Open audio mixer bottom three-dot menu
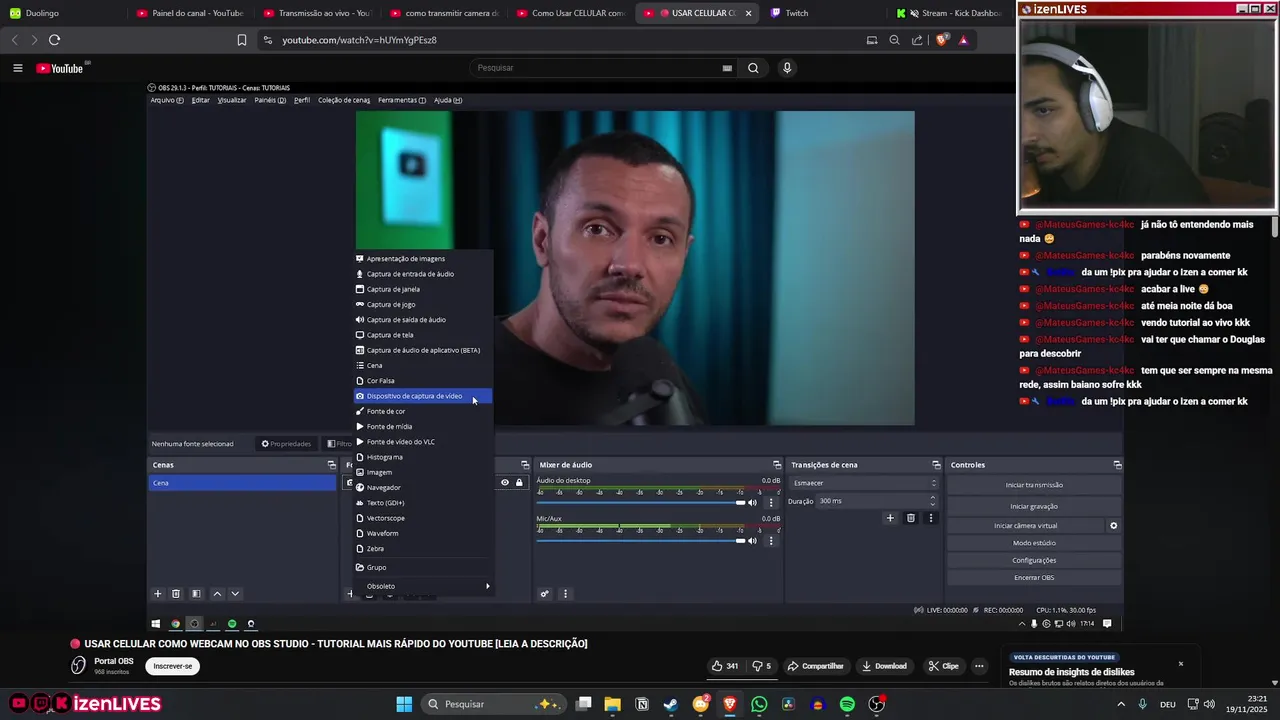1280x720 pixels. point(565,594)
